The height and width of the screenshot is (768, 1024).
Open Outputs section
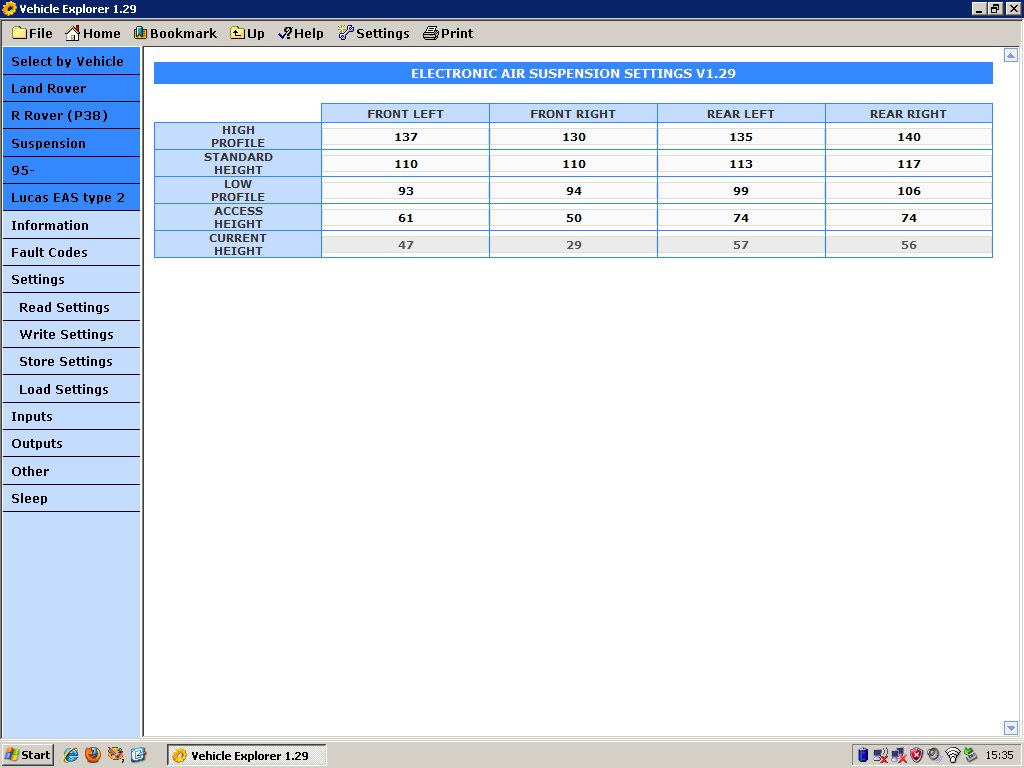tap(71, 443)
